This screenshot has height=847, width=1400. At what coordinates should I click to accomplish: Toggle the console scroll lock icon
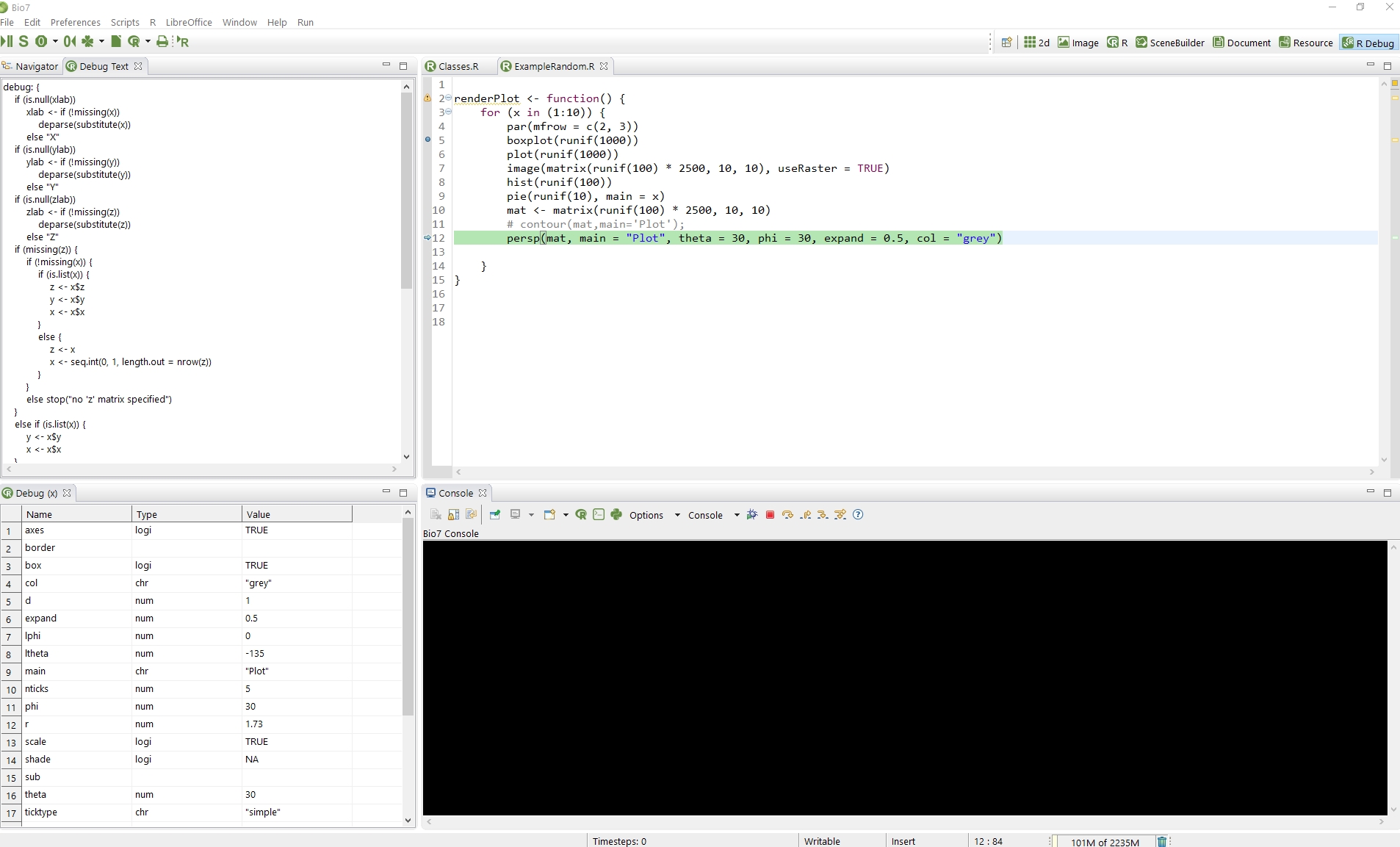click(453, 515)
